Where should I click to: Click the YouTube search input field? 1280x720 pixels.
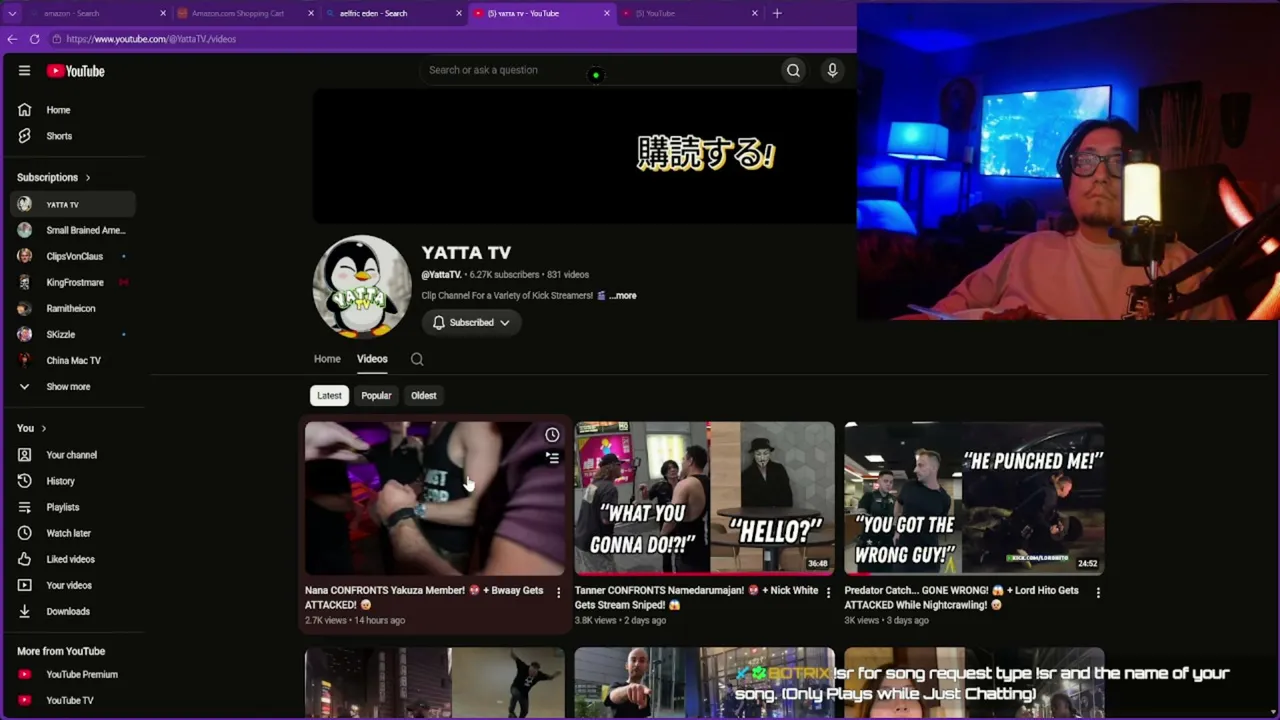click(x=598, y=70)
